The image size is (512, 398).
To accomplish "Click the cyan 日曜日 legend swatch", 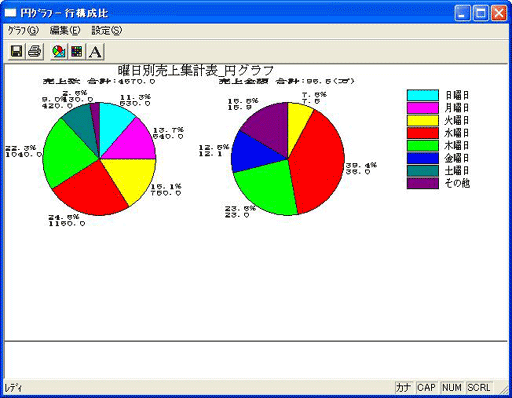I will 422,95.
